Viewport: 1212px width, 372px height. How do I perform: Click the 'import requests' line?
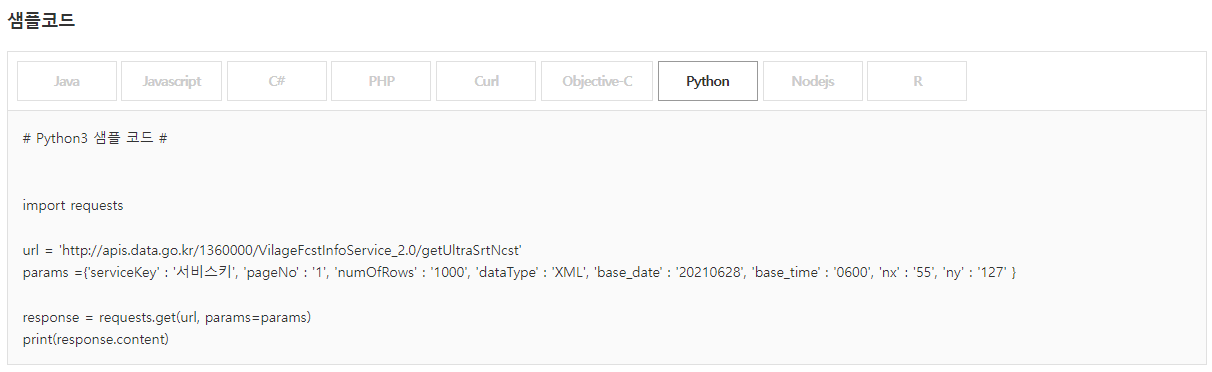coord(73,205)
